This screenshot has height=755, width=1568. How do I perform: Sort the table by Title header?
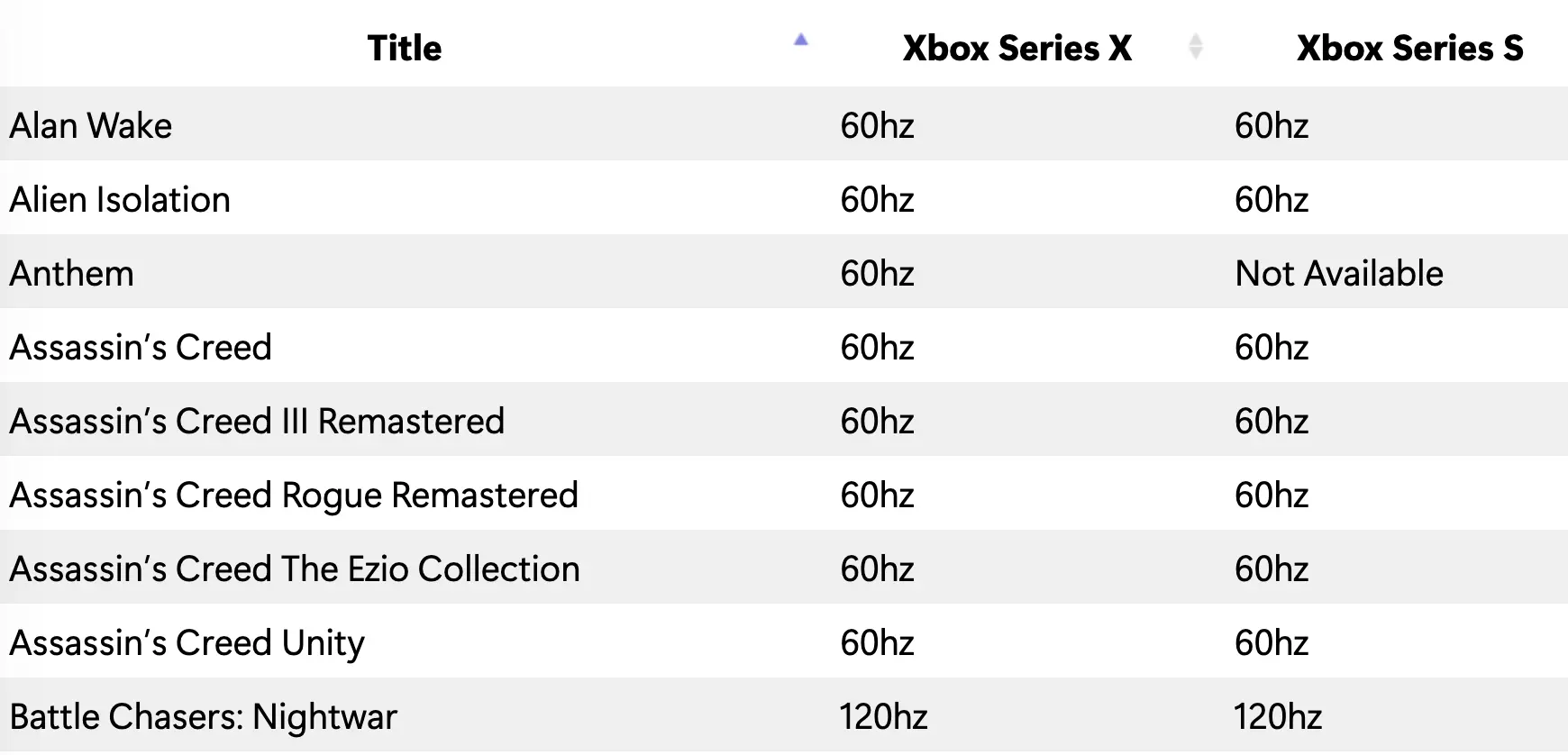[x=405, y=49]
